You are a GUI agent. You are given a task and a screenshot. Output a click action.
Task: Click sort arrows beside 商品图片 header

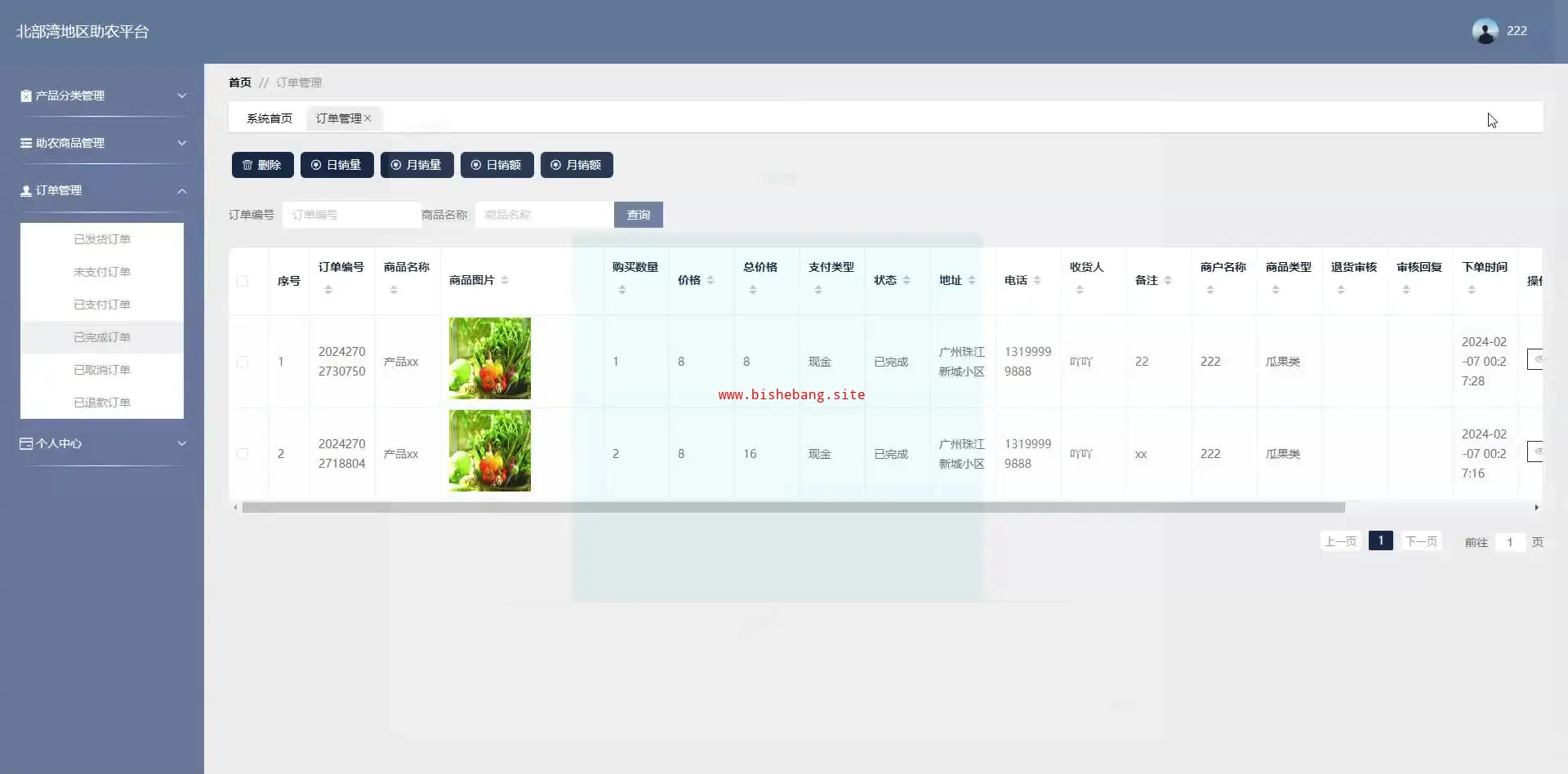click(x=505, y=280)
